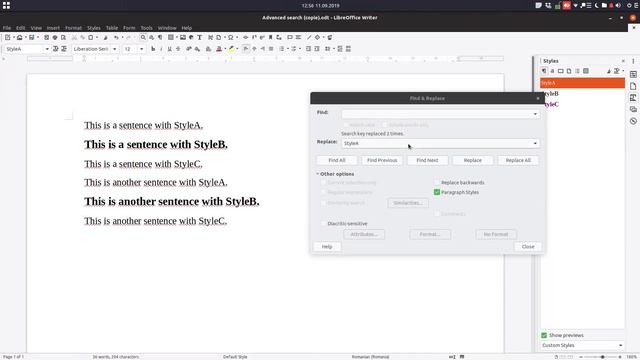Apply Strikethrough formatting from toolbar
The image size is (640, 360).
[x=178, y=49]
